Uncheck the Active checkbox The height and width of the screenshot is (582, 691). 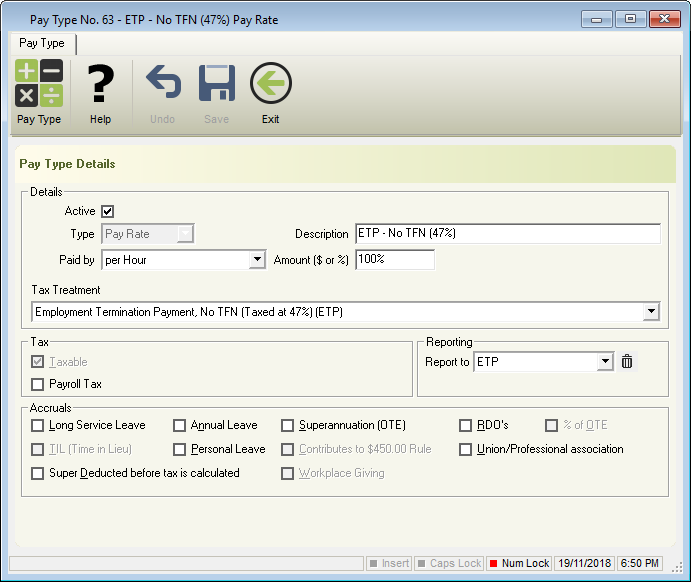pos(108,211)
